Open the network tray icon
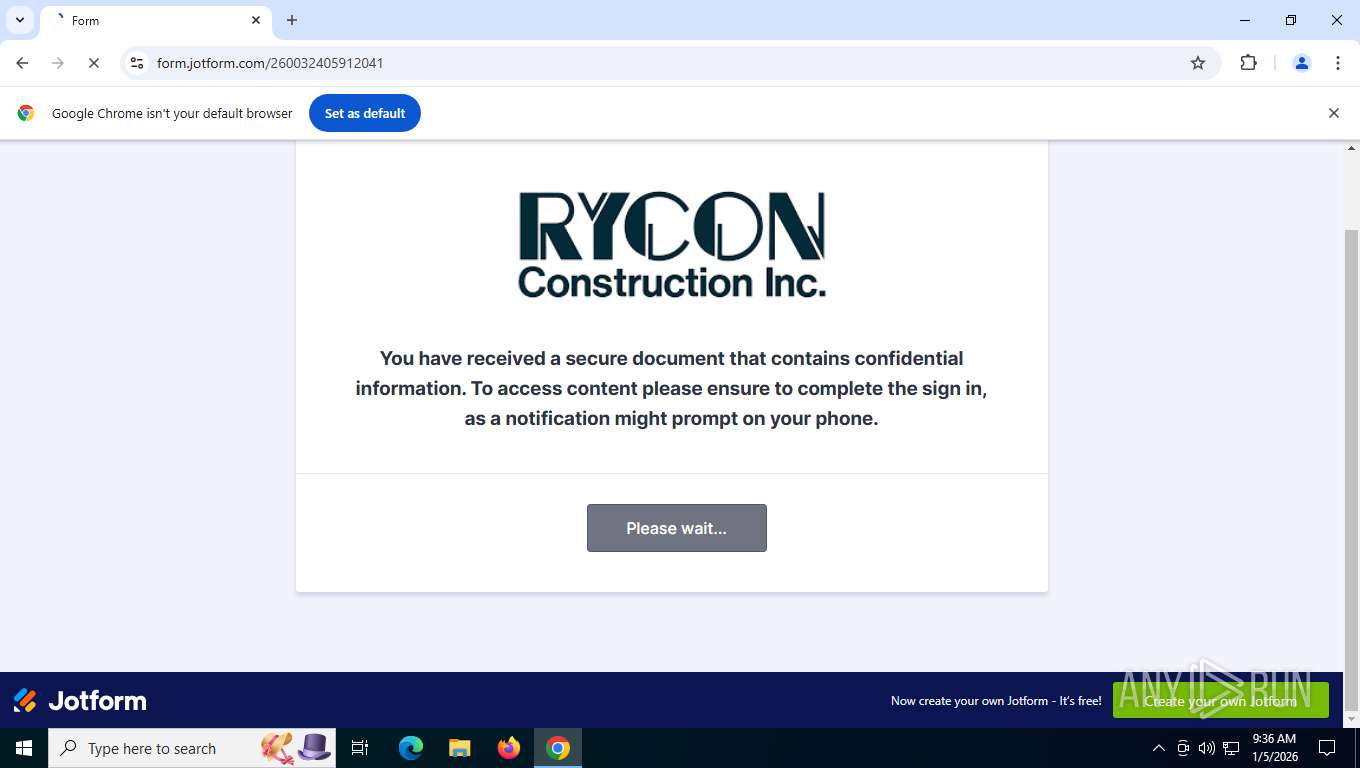 [1231, 748]
